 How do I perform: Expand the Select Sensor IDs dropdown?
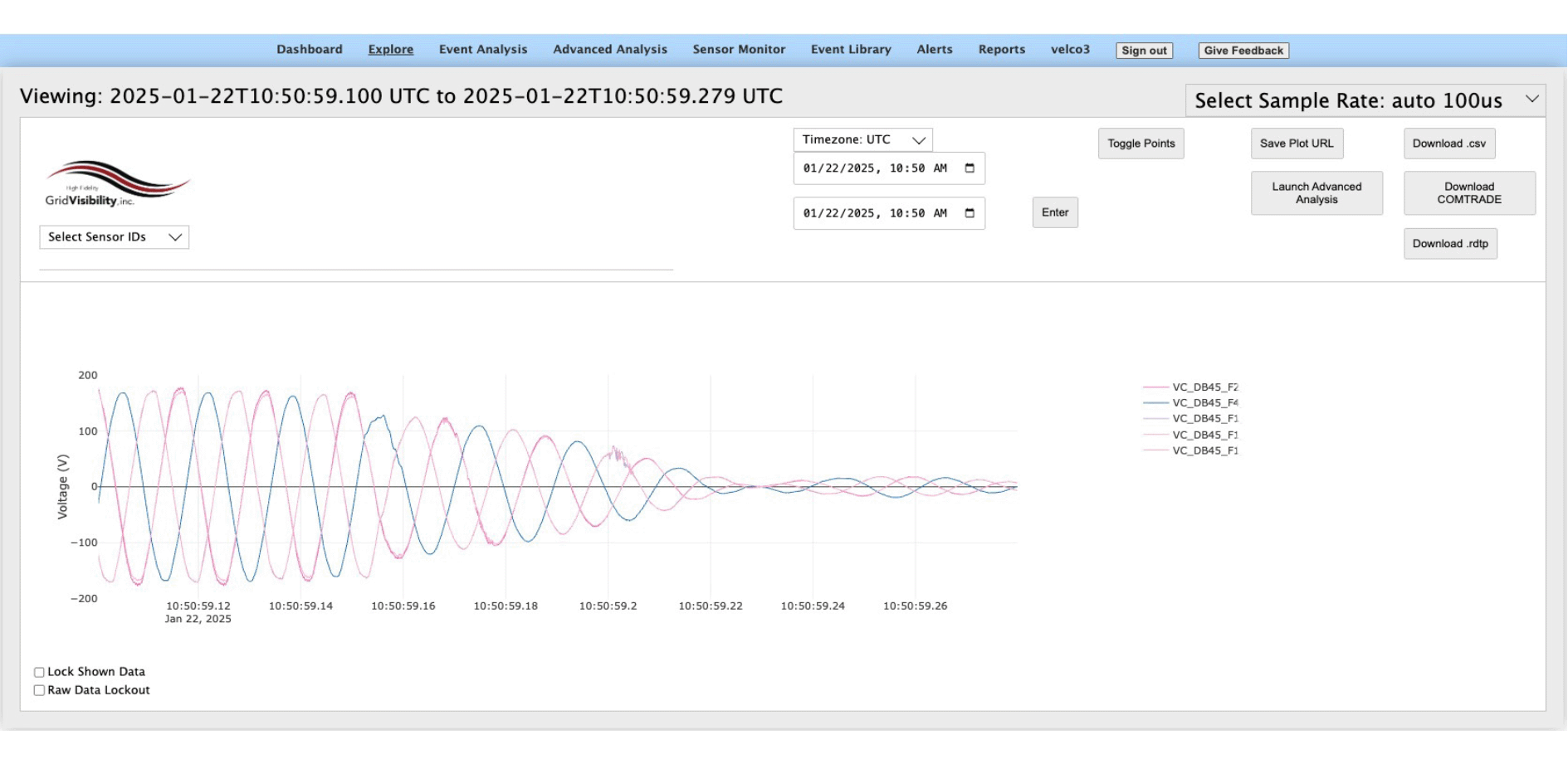point(114,237)
